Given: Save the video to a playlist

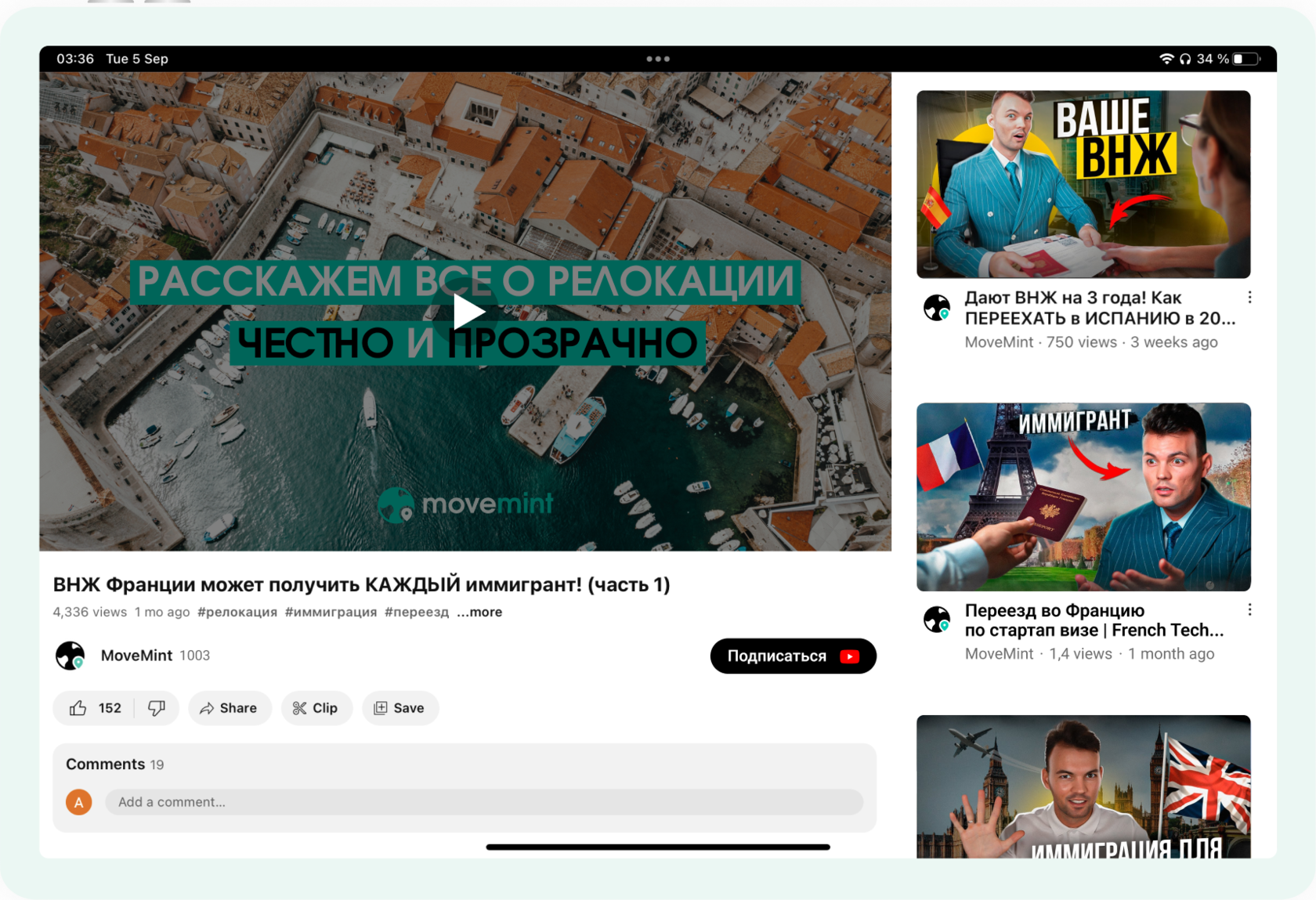Looking at the screenshot, I should coord(399,708).
